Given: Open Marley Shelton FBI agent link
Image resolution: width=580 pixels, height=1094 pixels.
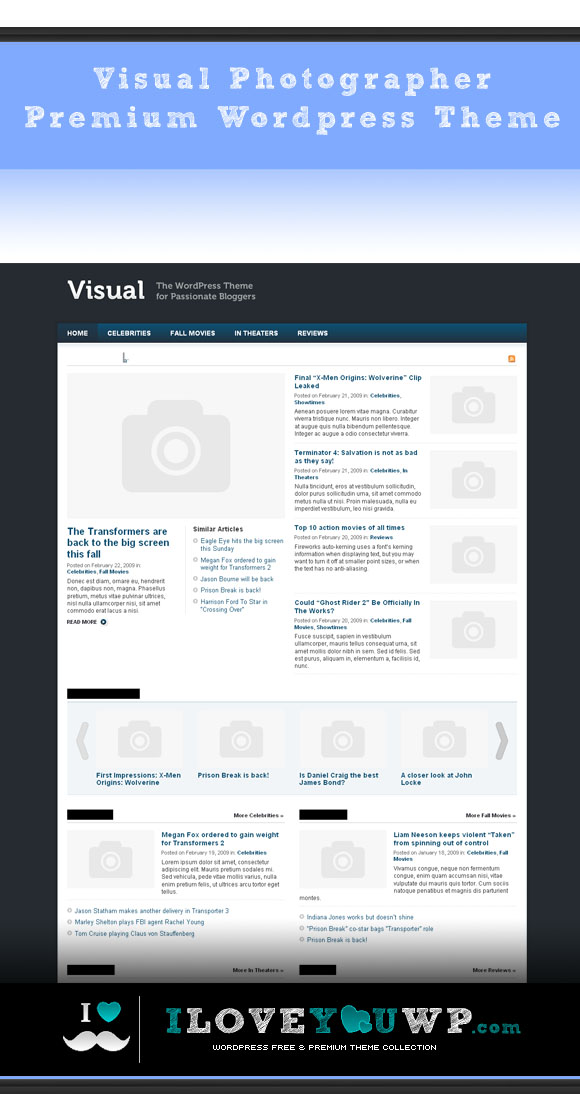Looking at the screenshot, I should [x=139, y=922].
